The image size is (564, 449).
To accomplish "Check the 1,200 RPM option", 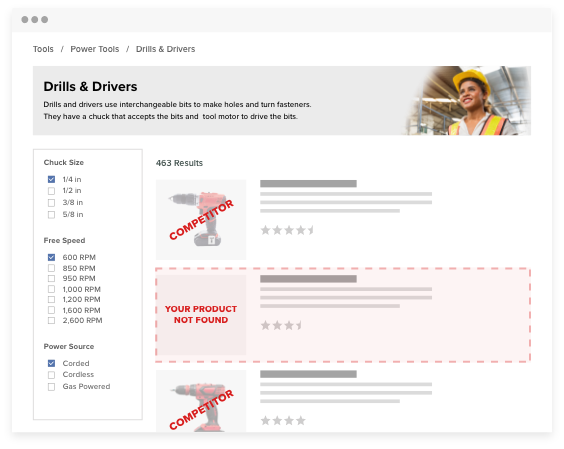I will pyautogui.click(x=51, y=299).
